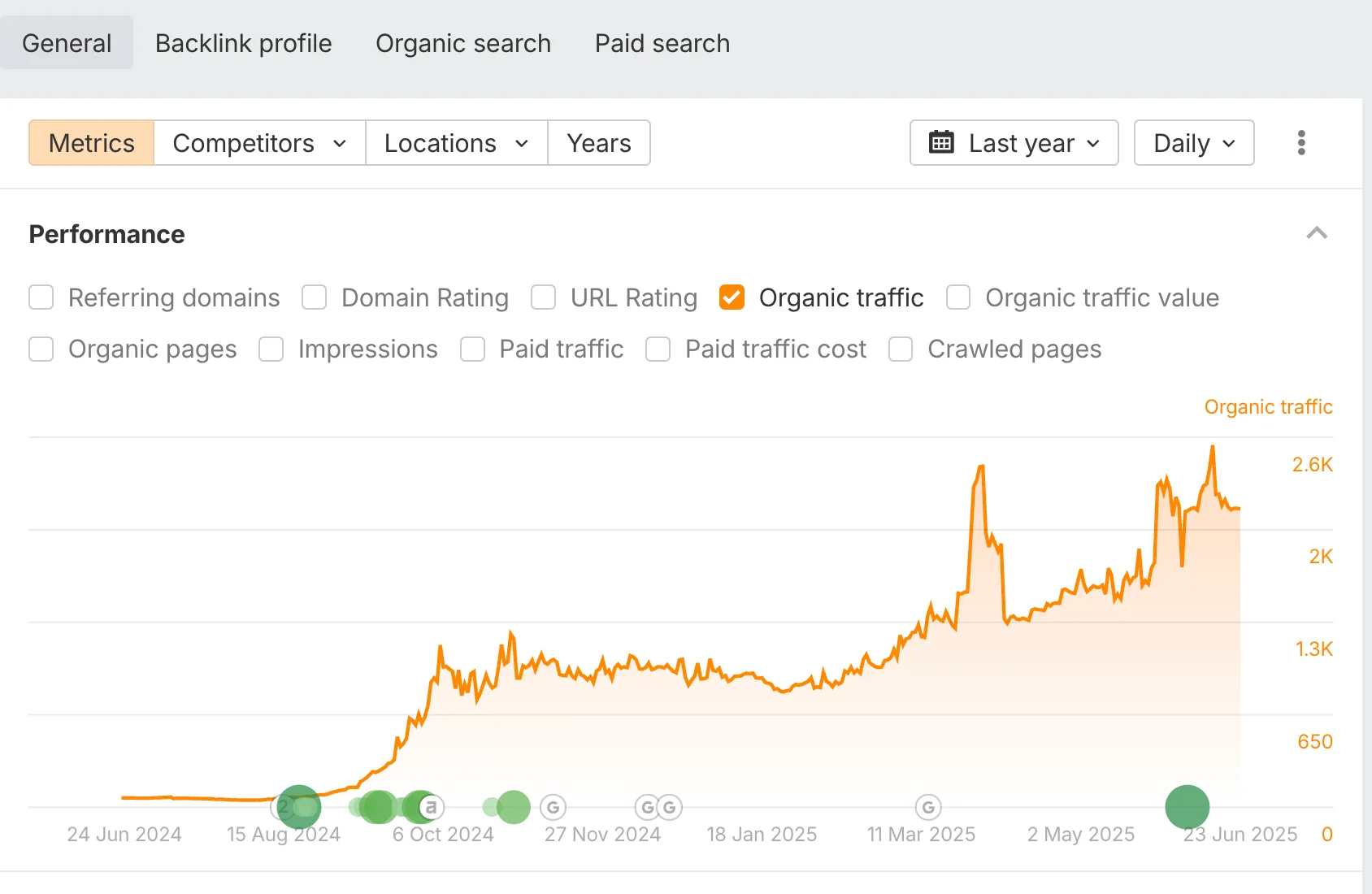The width and height of the screenshot is (1372, 894).
Task: Open the three-dot options menu
Action: point(1301,142)
